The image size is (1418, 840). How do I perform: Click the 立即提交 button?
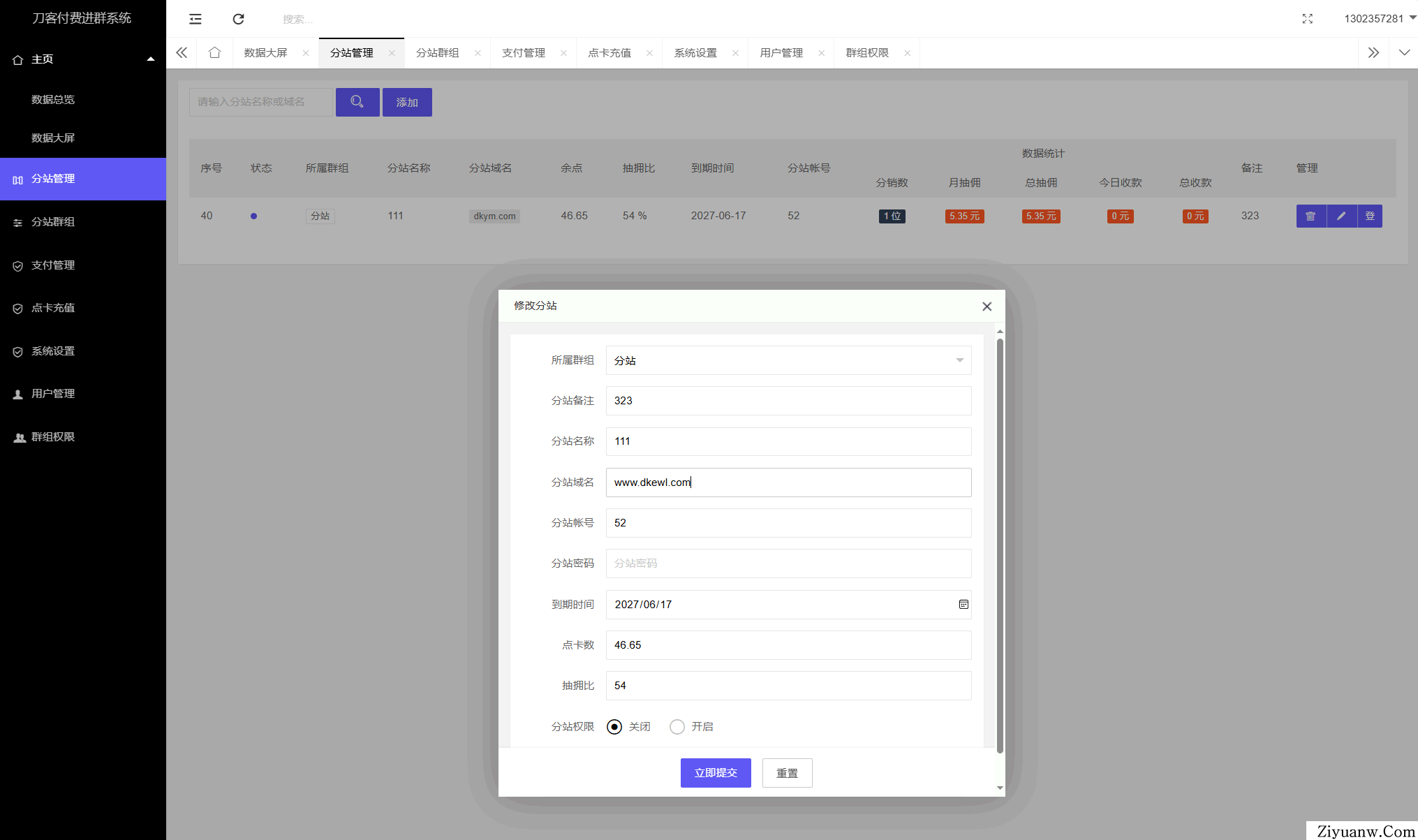tap(716, 773)
